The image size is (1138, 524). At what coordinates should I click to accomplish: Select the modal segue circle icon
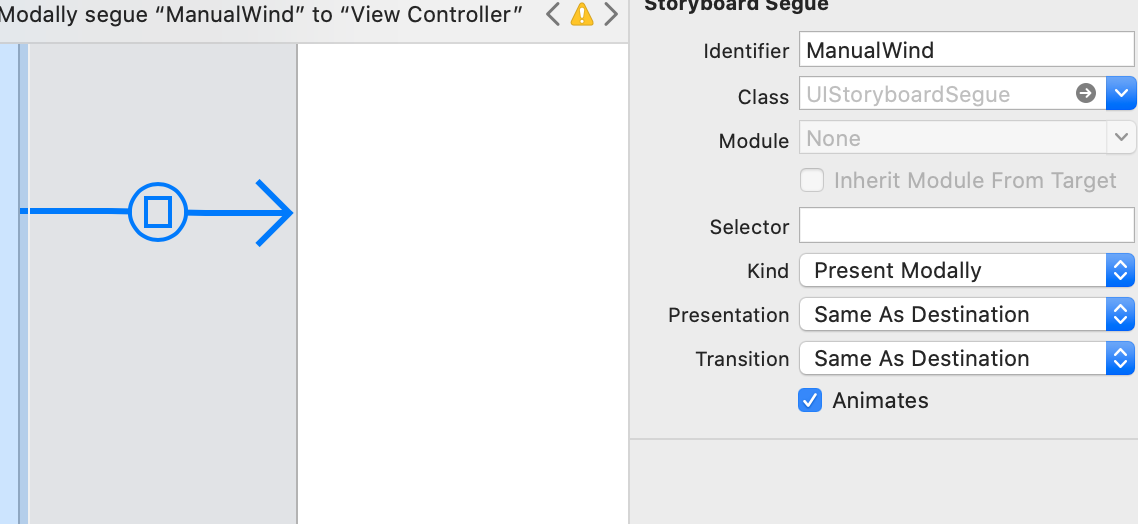click(157, 212)
